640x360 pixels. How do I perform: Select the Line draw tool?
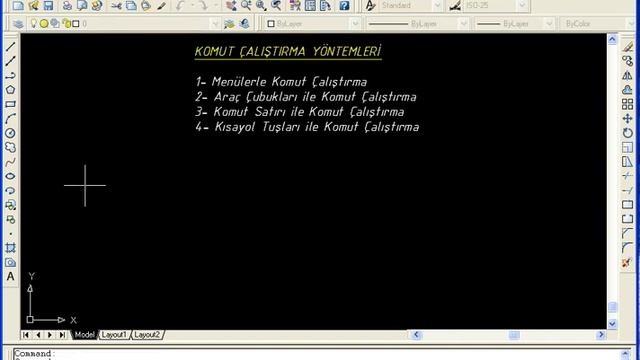(11, 47)
